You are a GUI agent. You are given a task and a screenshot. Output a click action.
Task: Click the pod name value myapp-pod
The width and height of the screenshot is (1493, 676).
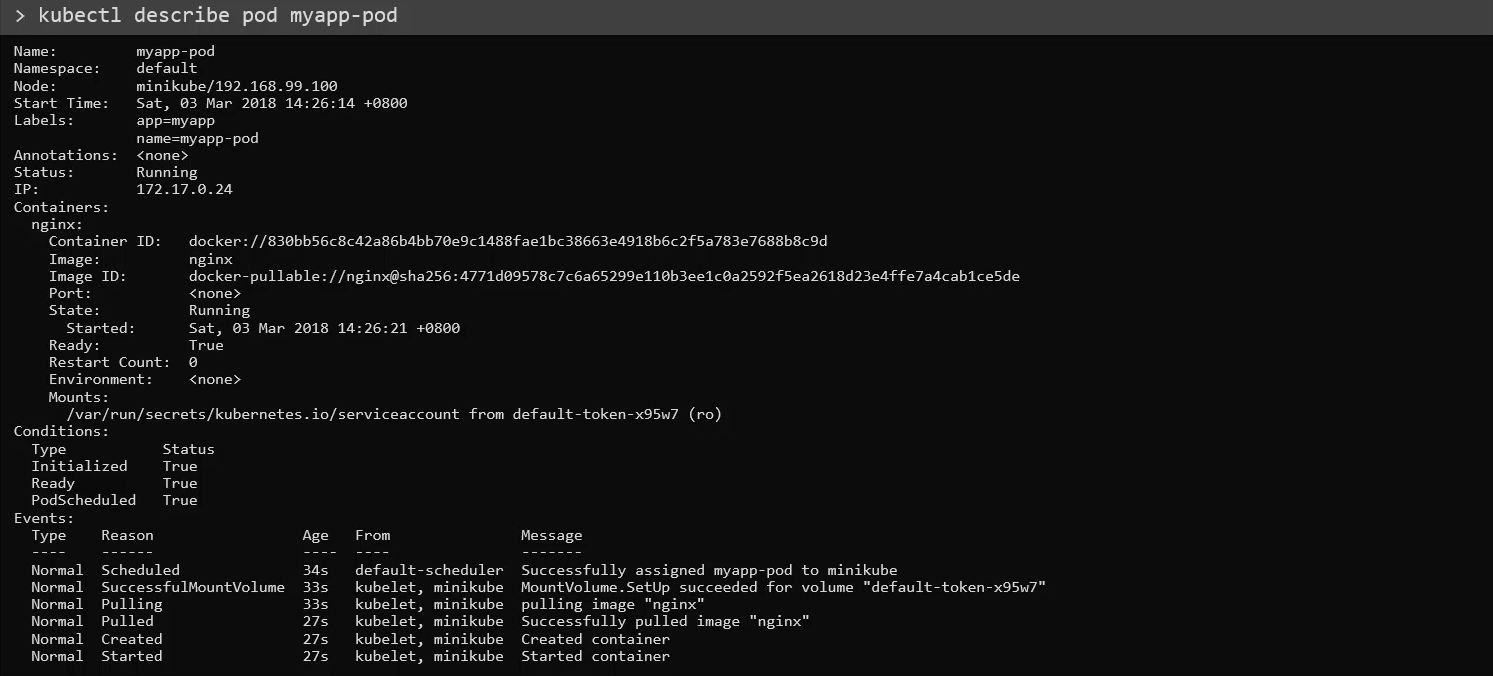175,51
